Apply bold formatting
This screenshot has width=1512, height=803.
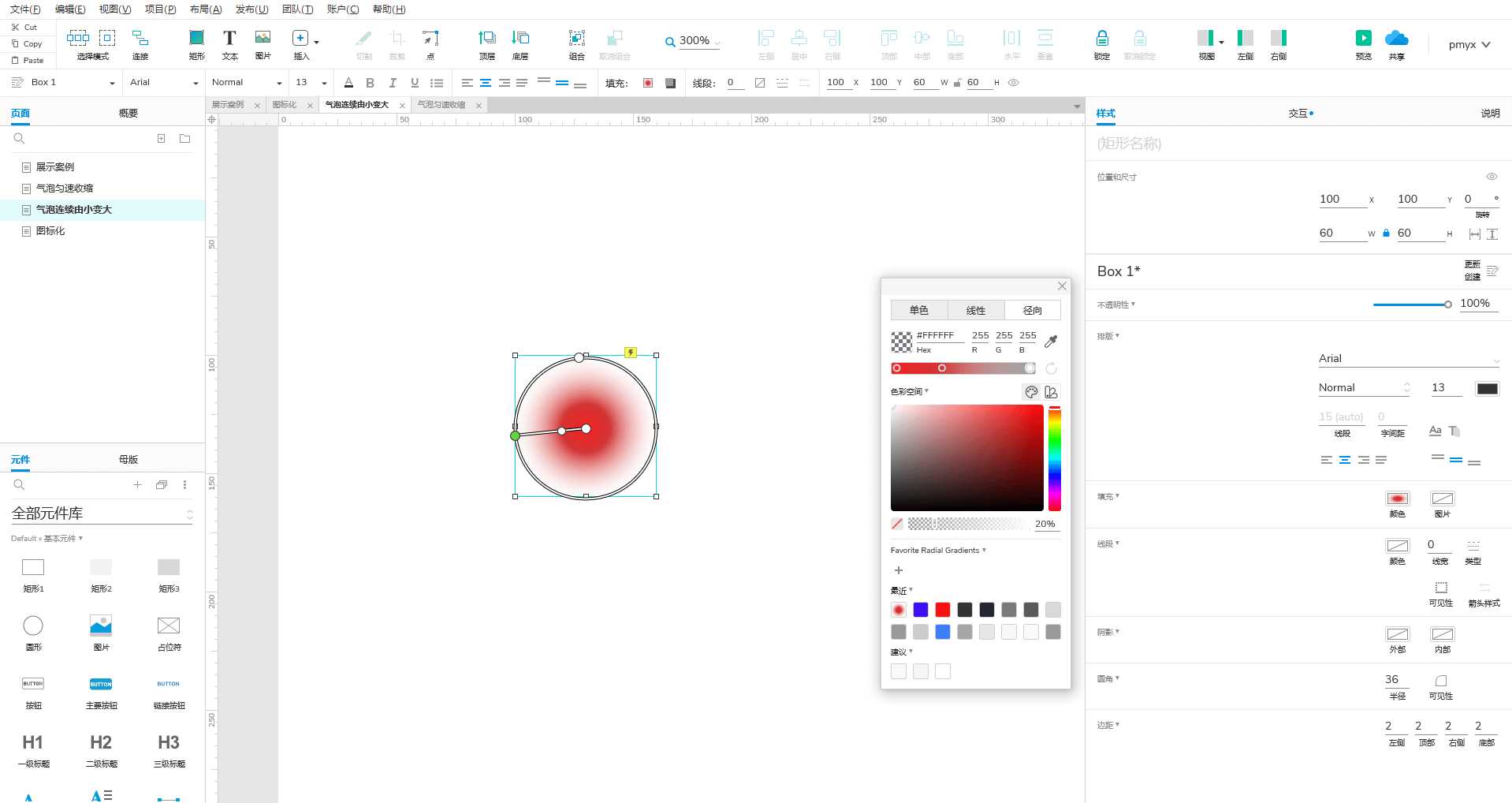pos(370,82)
